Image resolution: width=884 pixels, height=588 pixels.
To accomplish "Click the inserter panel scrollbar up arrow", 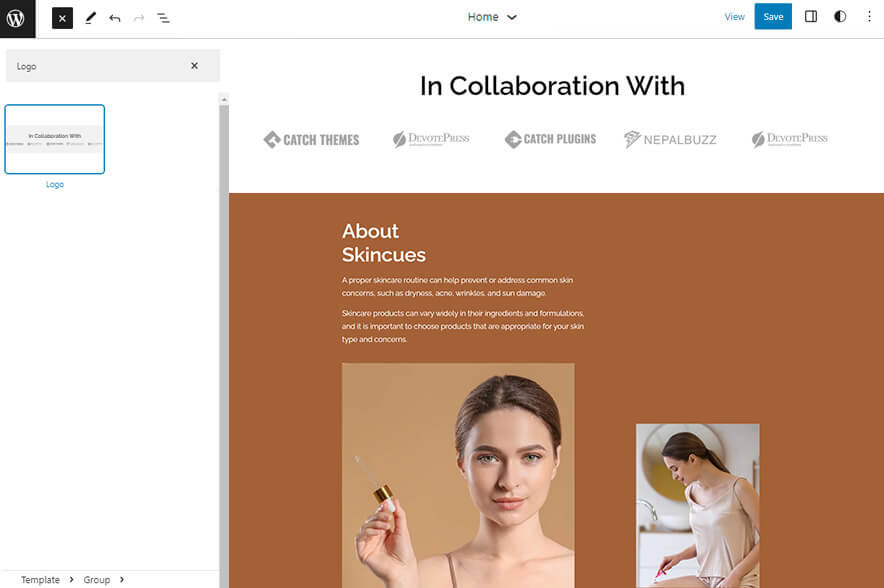I will (224, 99).
